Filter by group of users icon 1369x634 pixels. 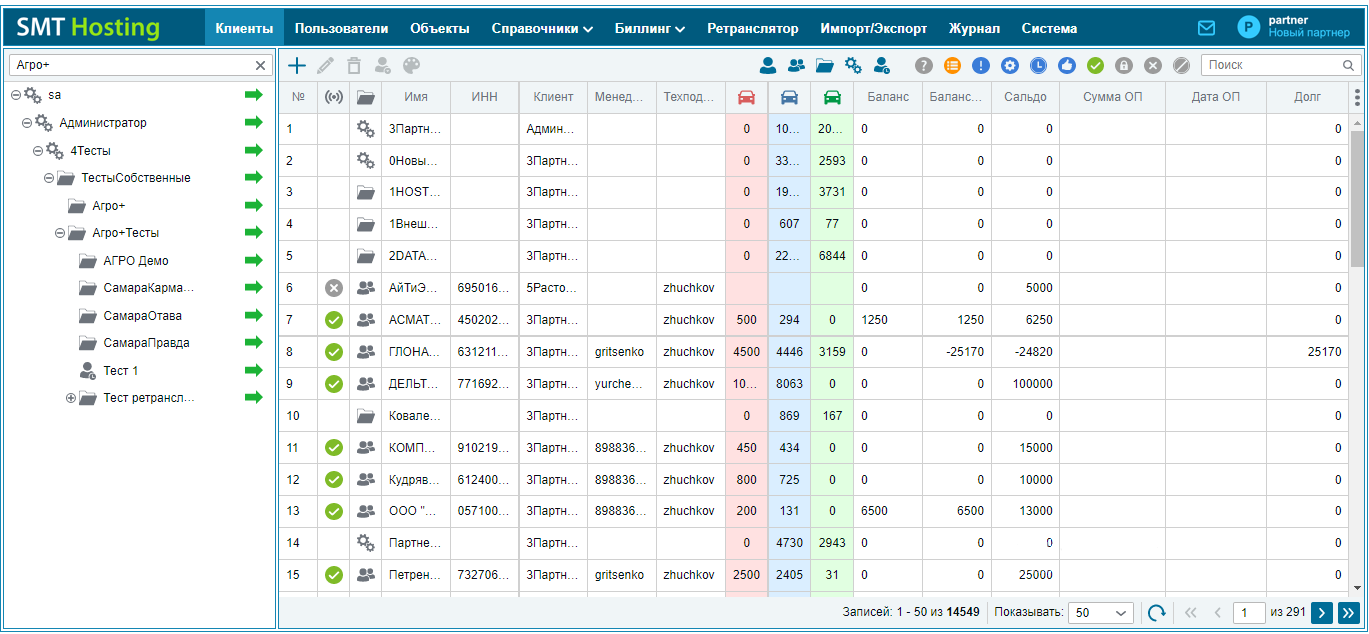[x=796, y=65]
